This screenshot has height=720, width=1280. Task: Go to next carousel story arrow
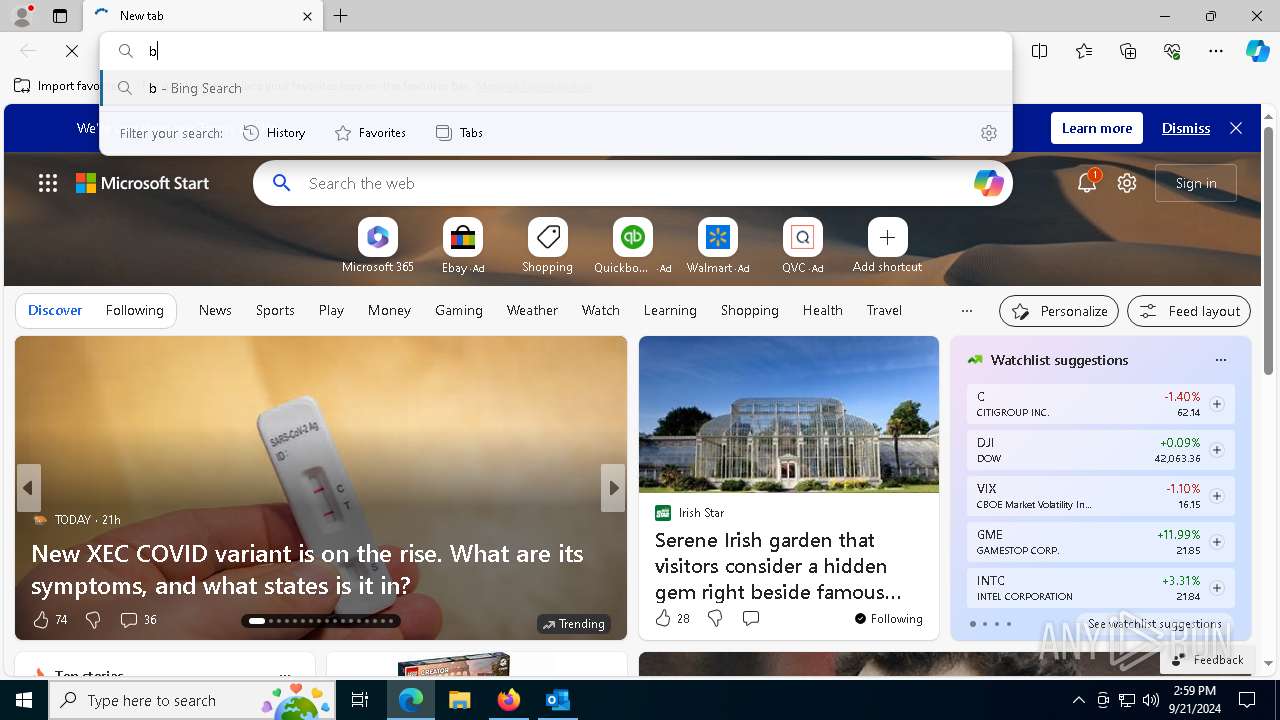pos(613,488)
